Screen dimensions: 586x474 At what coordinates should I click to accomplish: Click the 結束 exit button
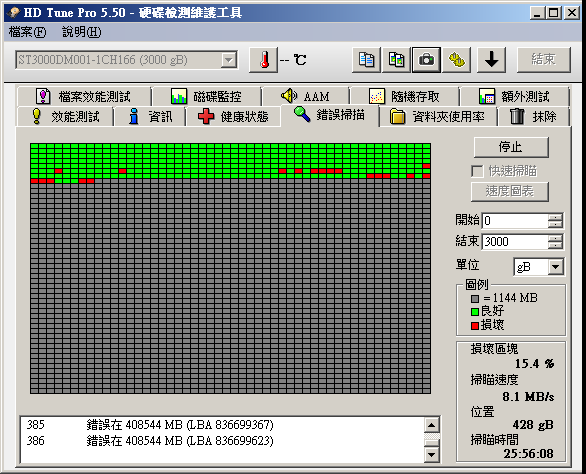(543, 59)
